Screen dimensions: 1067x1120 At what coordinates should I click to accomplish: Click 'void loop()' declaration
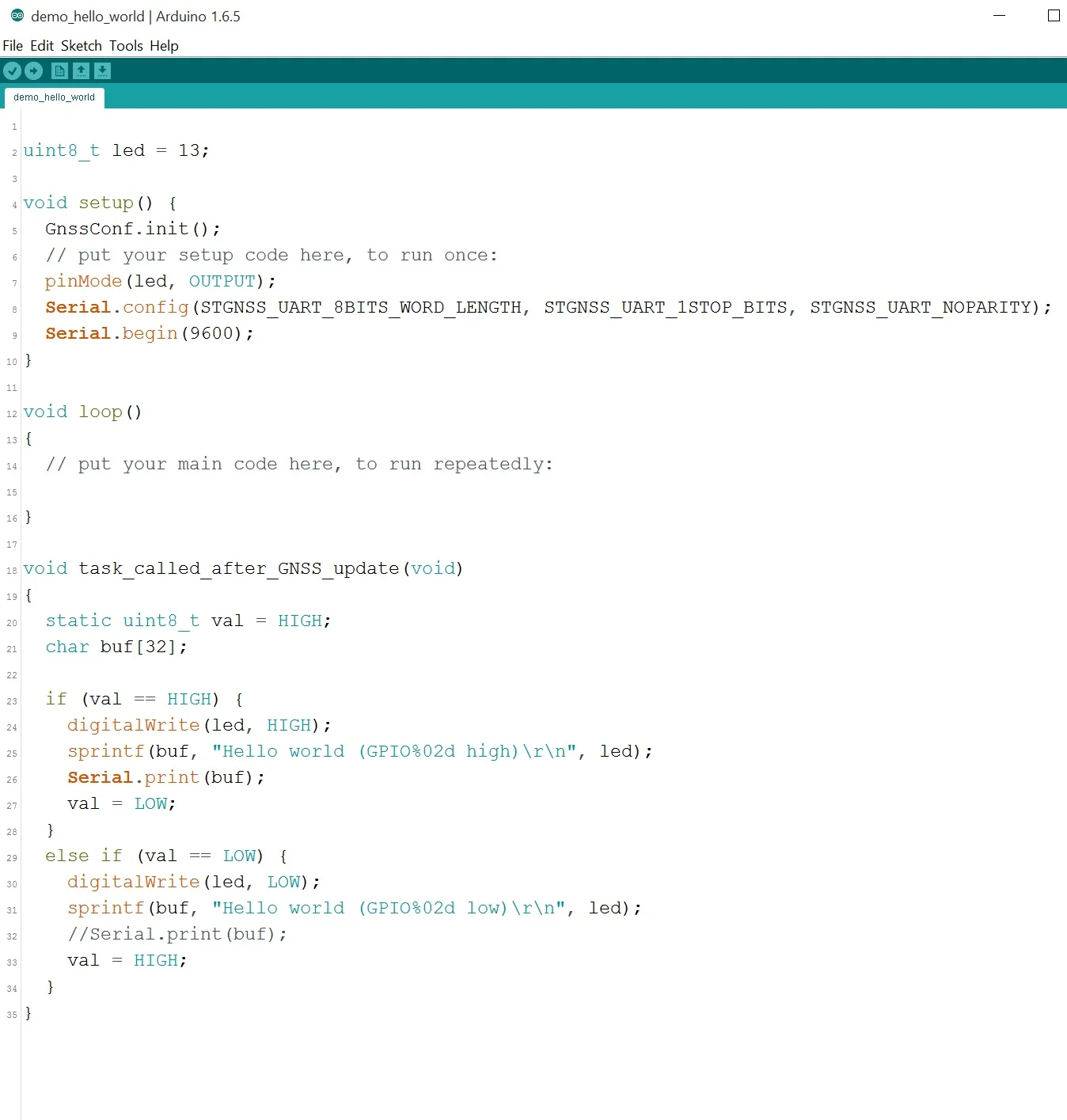point(82,412)
